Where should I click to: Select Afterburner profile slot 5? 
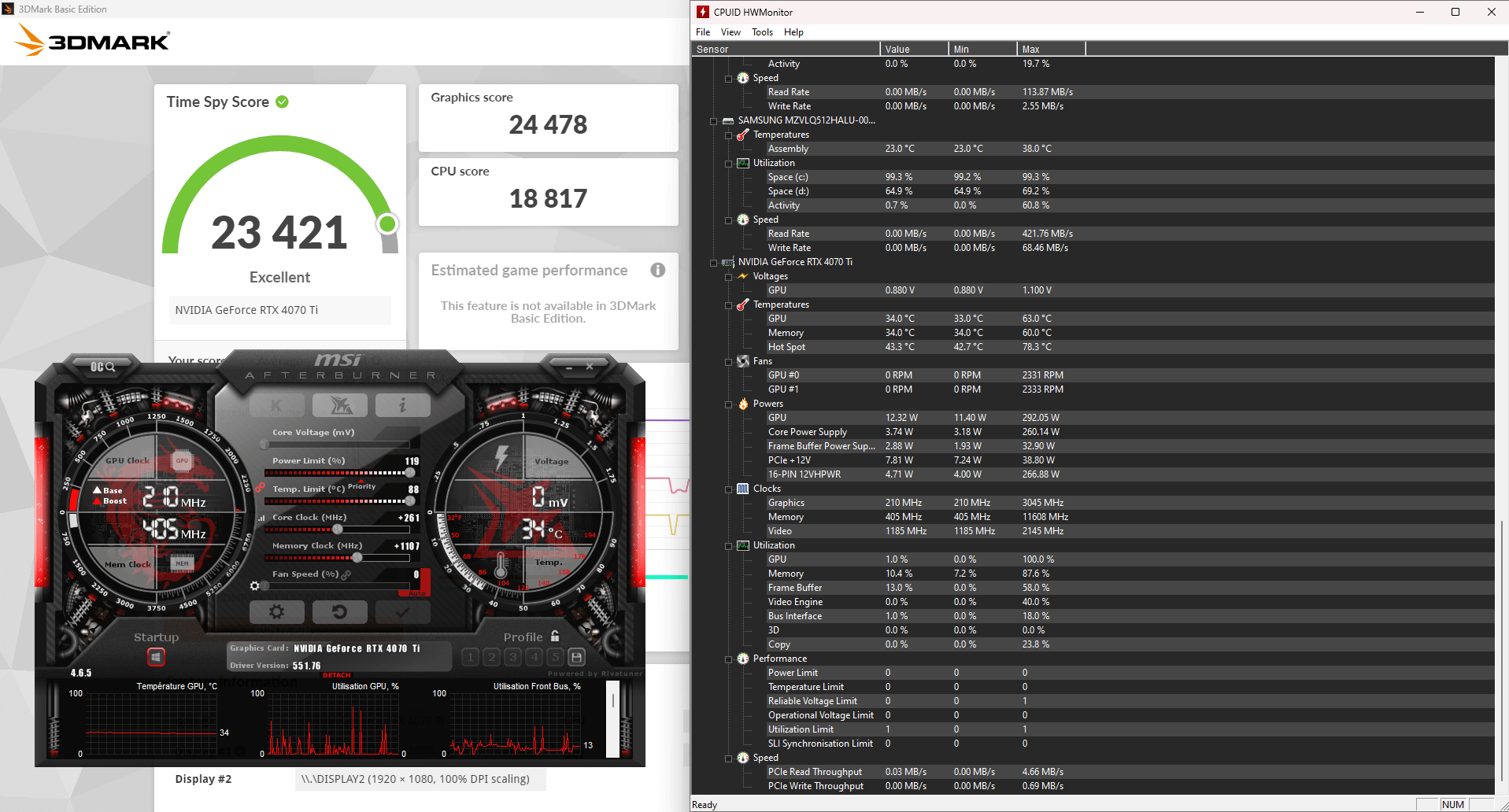pos(555,657)
